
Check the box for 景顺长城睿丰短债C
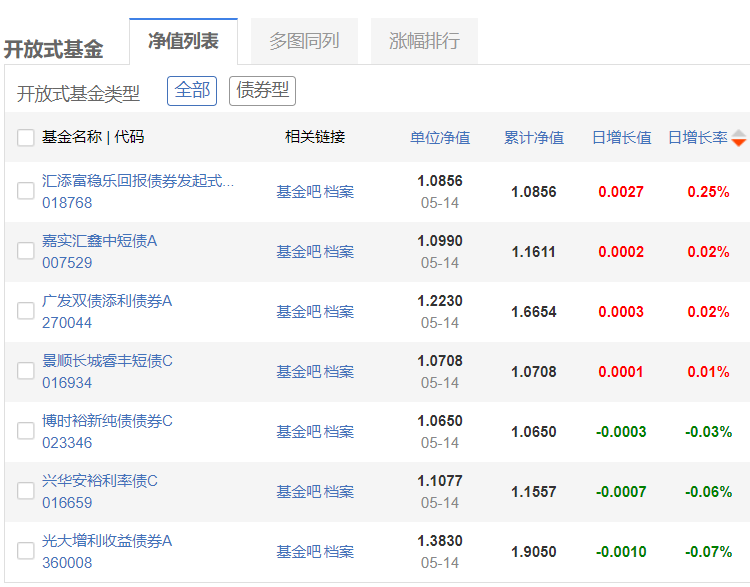25,371
